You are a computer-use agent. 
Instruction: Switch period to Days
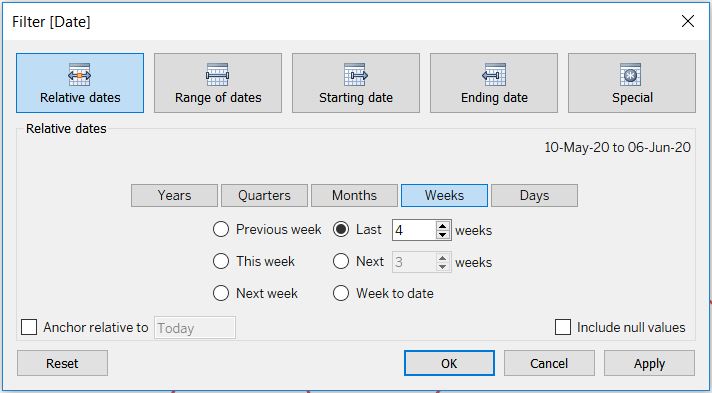click(534, 195)
